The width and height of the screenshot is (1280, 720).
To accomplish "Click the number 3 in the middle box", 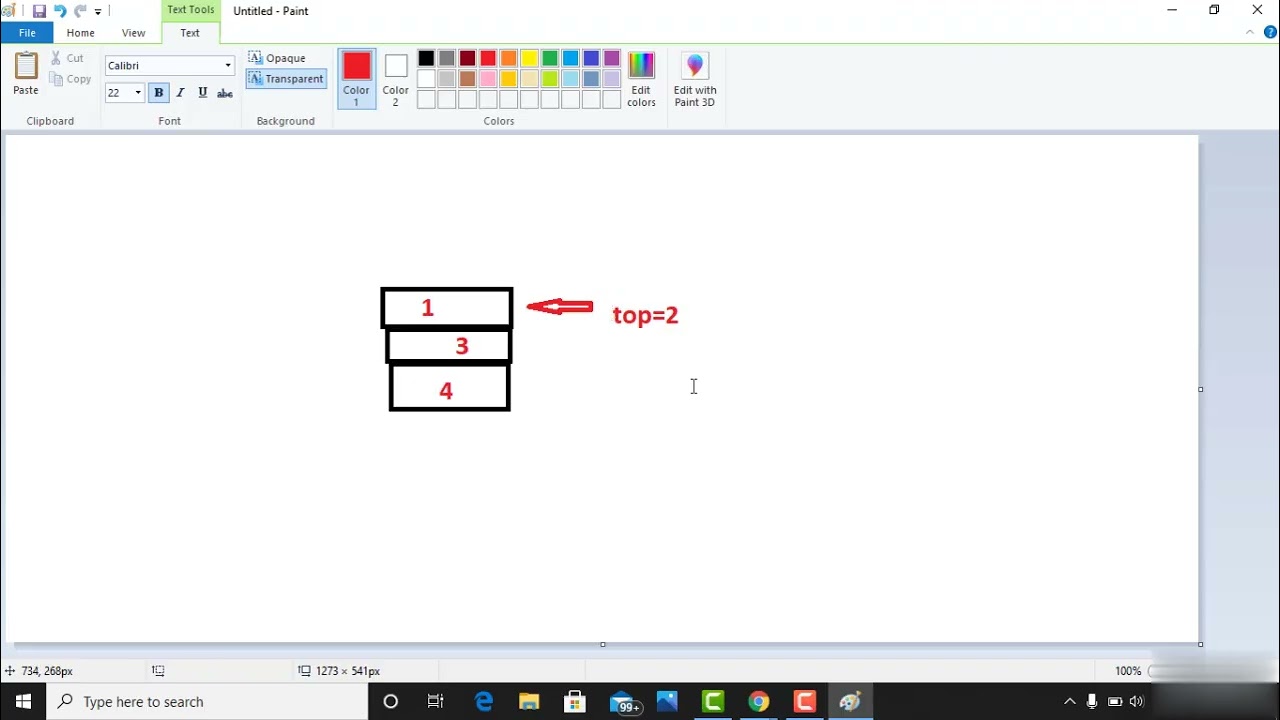I will (x=461, y=346).
